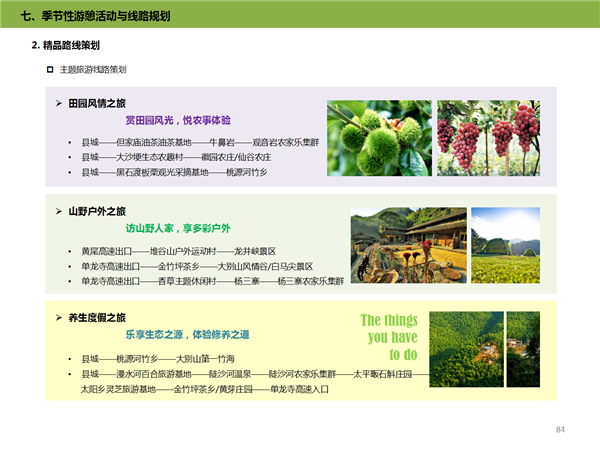Click the mountain village house photo
This screenshot has width=600, height=450.
coord(408,246)
